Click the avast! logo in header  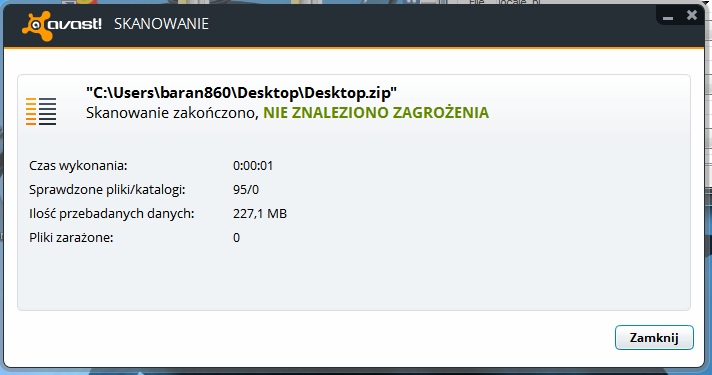click(x=62, y=25)
